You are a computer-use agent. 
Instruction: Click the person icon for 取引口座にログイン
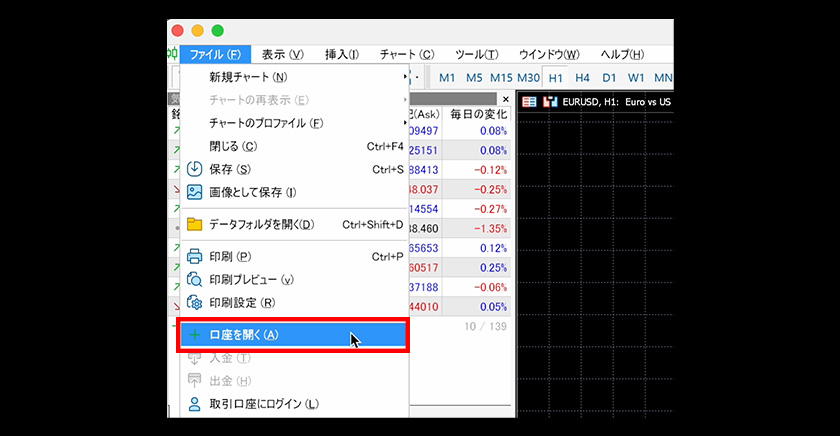click(x=195, y=404)
